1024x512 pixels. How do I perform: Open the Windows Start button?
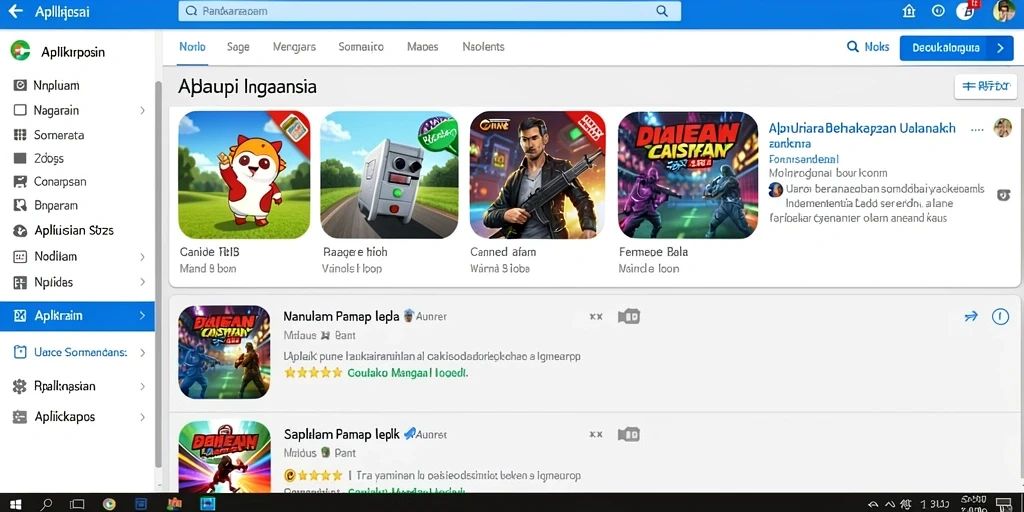point(16,504)
